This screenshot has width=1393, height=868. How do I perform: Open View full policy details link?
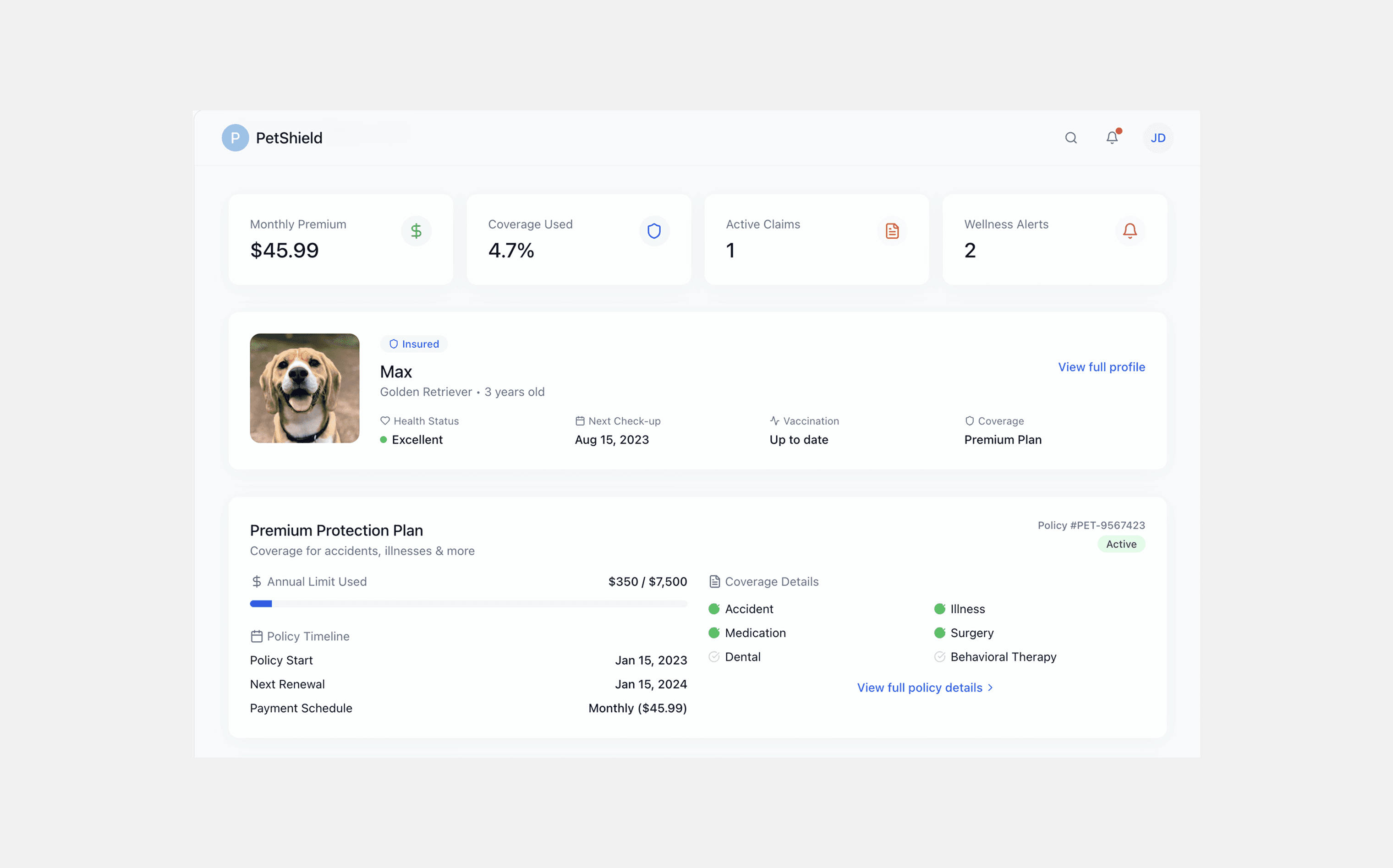pyautogui.click(x=919, y=687)
